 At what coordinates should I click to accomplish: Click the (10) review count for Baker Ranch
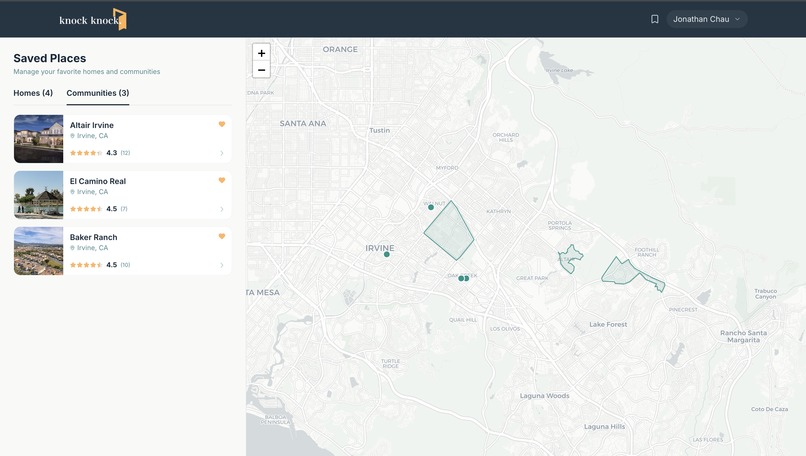tap(125, 265)
